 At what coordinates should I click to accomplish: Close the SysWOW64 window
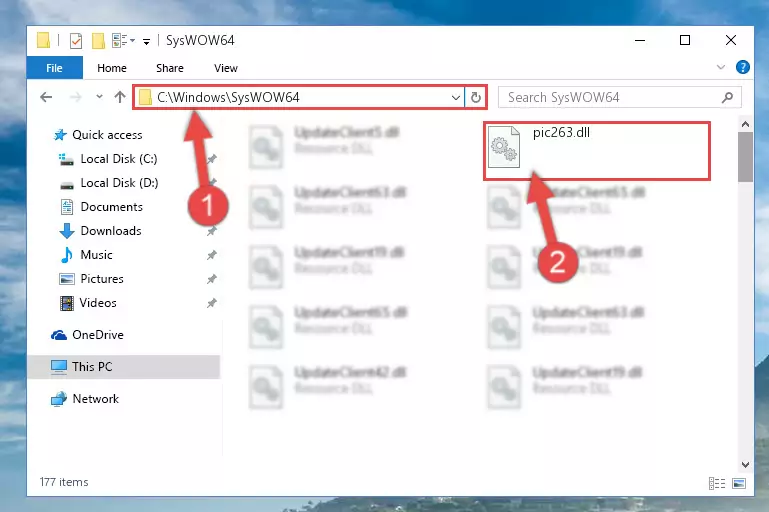coord(730,40)
